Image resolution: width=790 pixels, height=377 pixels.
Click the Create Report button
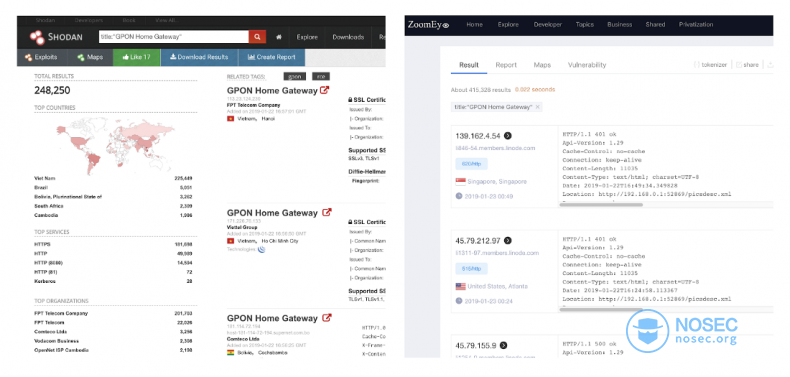(x=272, y=57)
